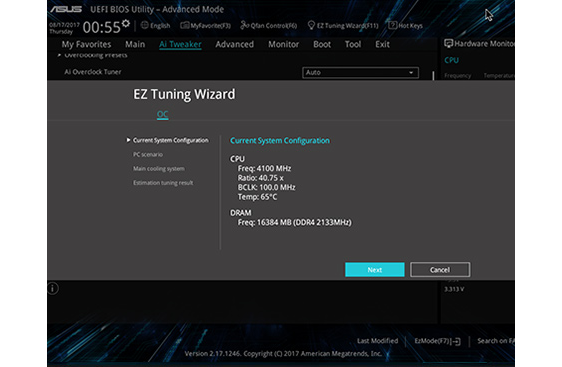This screenshot has width=562, height=367.
Task: Go to the Boot tab
Action: click(x=322, y=44)
